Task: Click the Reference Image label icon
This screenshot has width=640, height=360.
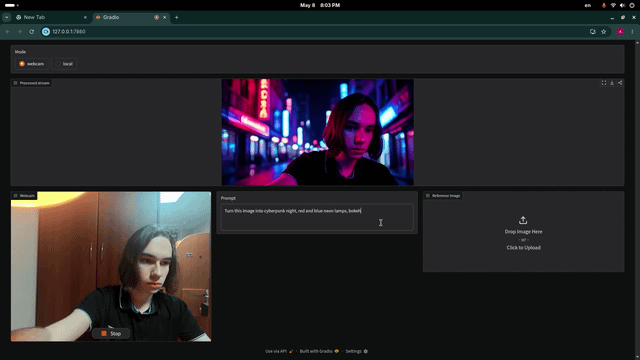Action: pos(428,196)
